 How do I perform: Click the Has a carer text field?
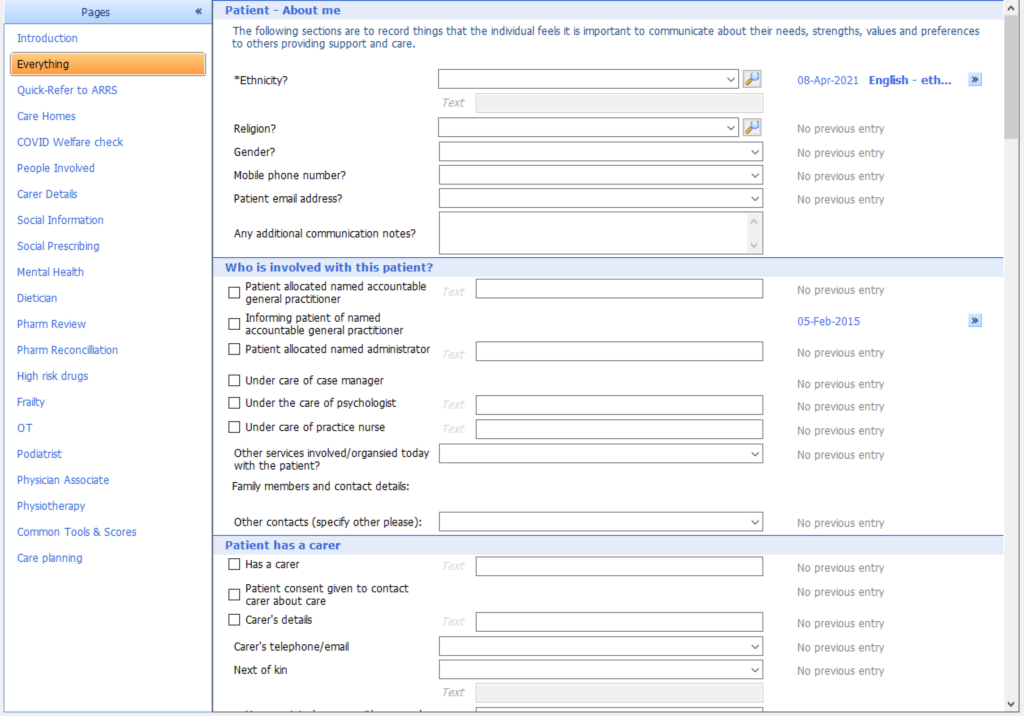[x=619, y=566]
